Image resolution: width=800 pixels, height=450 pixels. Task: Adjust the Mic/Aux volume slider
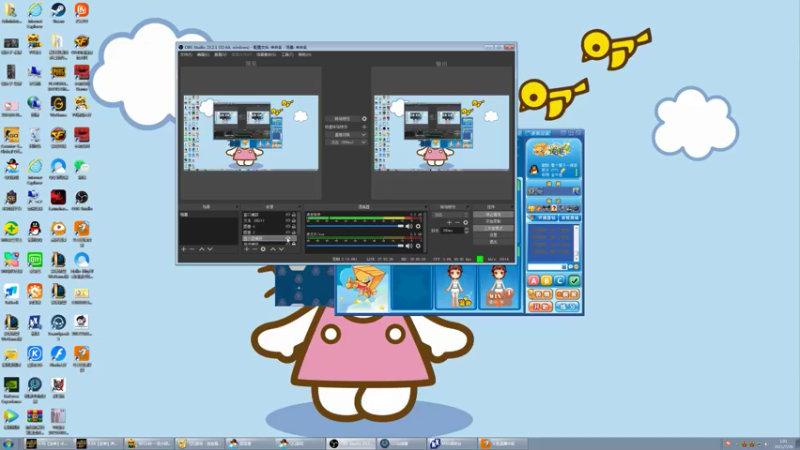pyautogui.click(x=355, y=245)
